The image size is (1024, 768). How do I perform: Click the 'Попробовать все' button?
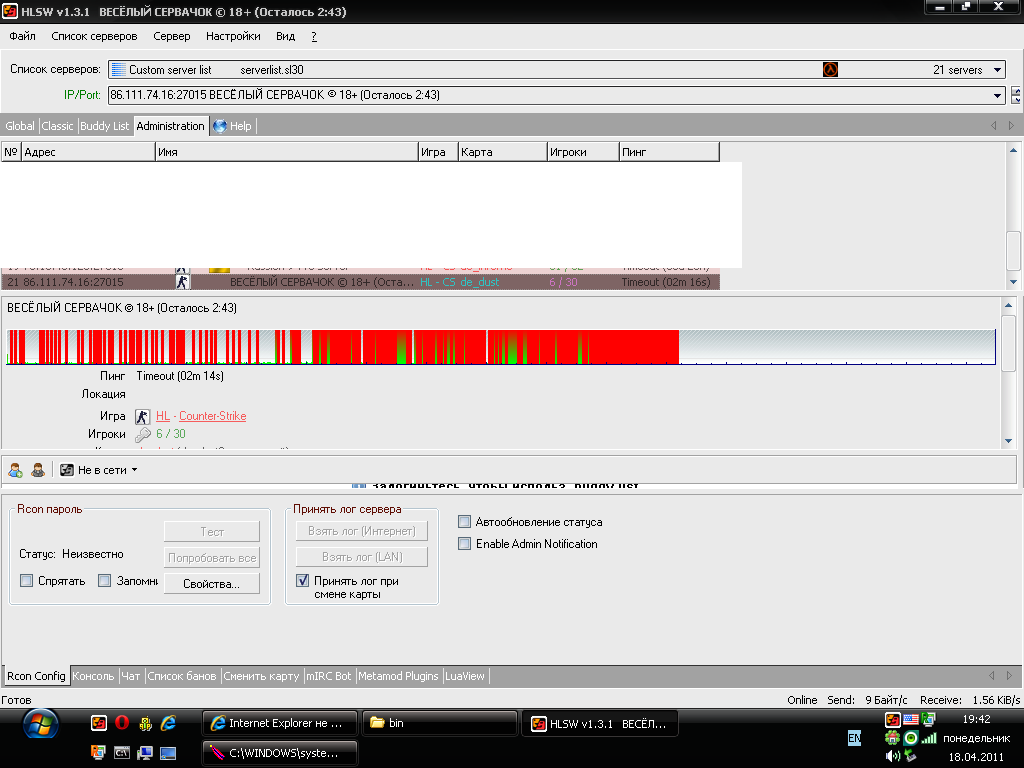[x=212, y=557]
